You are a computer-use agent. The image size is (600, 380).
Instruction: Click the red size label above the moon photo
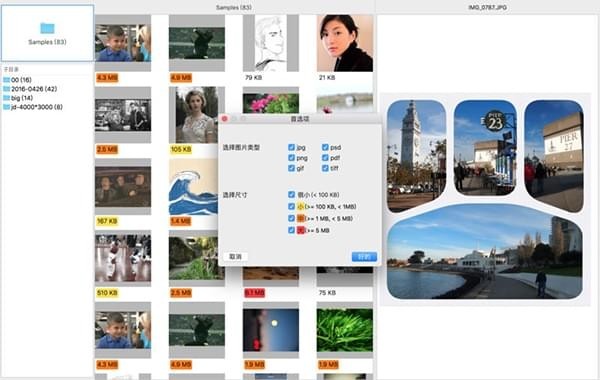point(254,293)
